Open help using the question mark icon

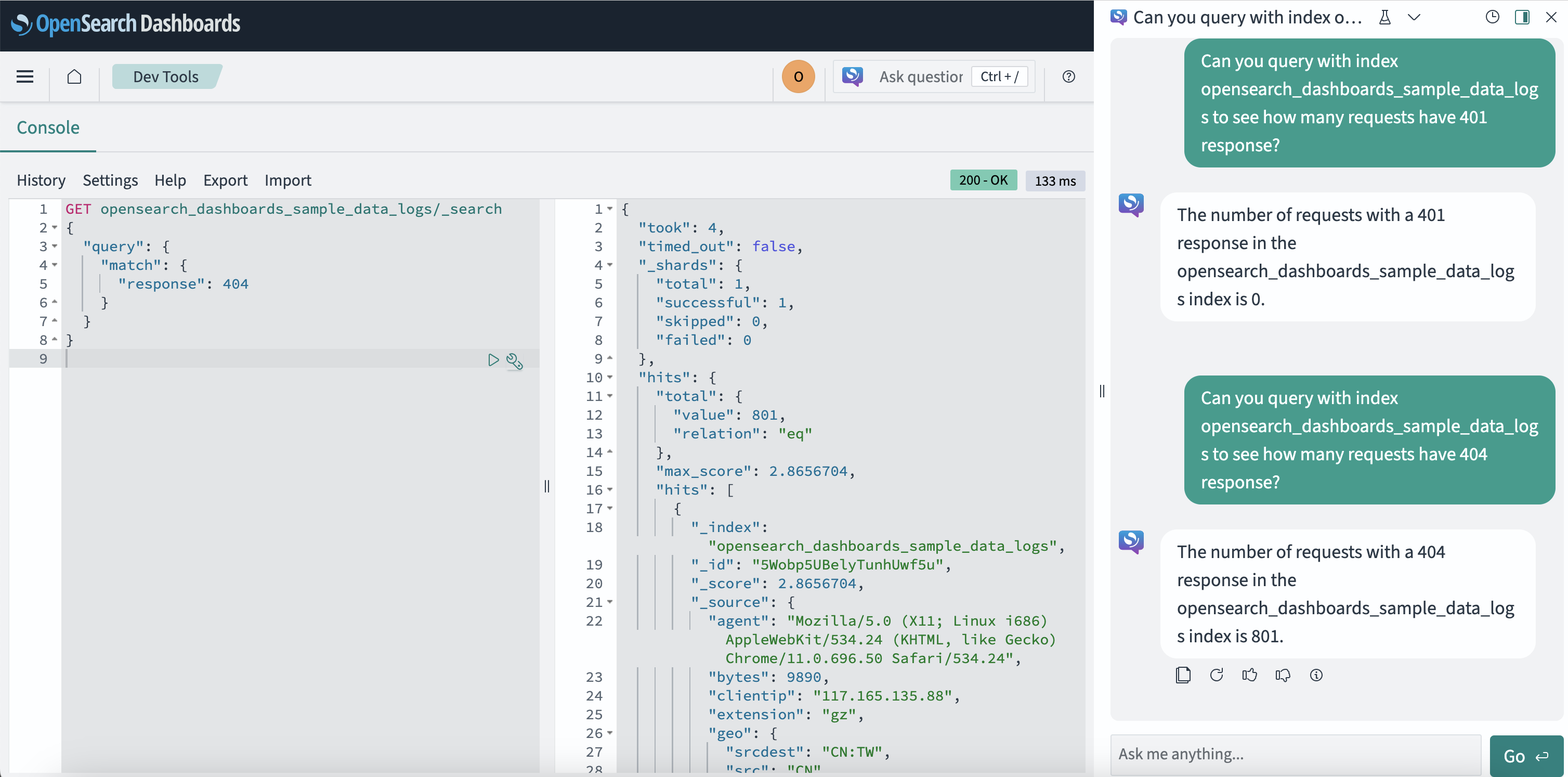pyautogui.click(x=1069, y=76)
